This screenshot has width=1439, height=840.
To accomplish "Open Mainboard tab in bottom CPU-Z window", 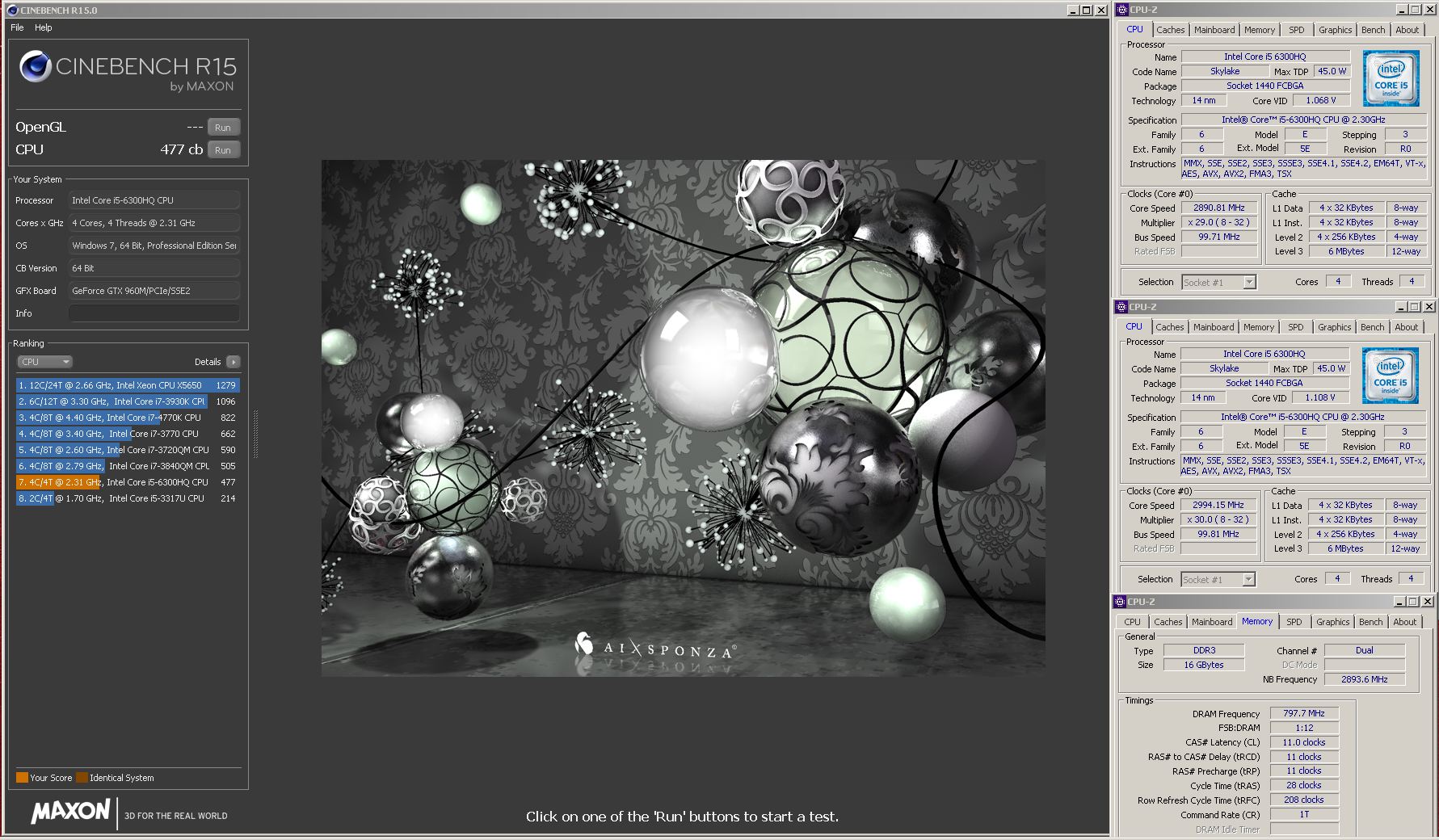I will (1212, 622).
